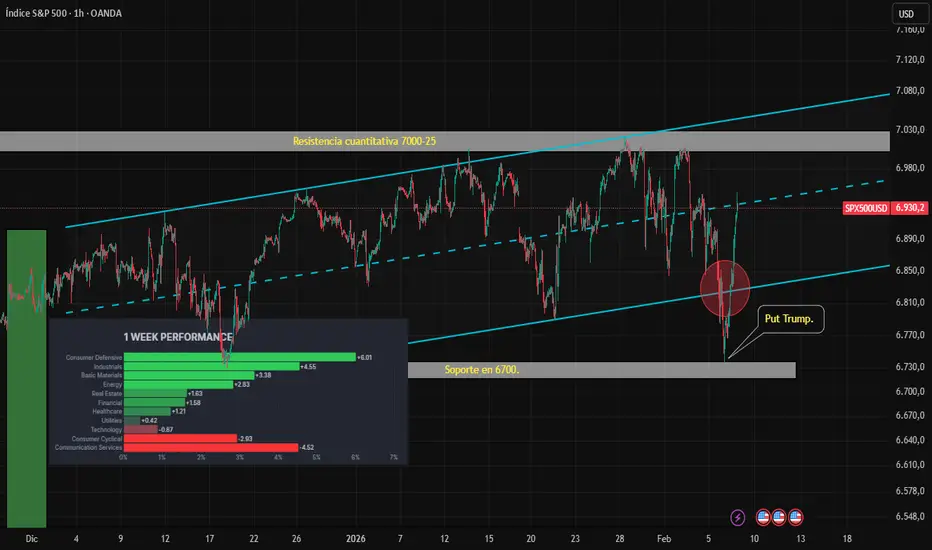Click the Utilities sector label
This screenshot has width=932, height=550.
coord(112,420)
